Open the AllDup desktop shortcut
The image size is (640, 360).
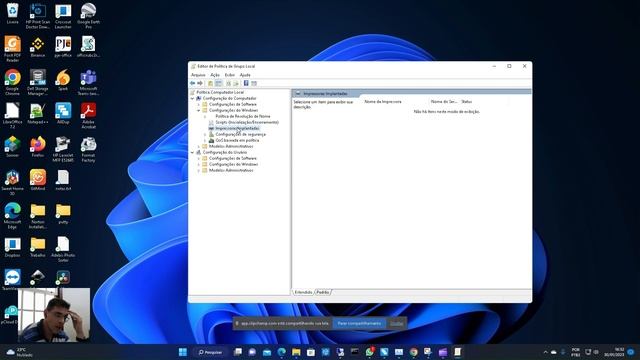coord(63,113)
